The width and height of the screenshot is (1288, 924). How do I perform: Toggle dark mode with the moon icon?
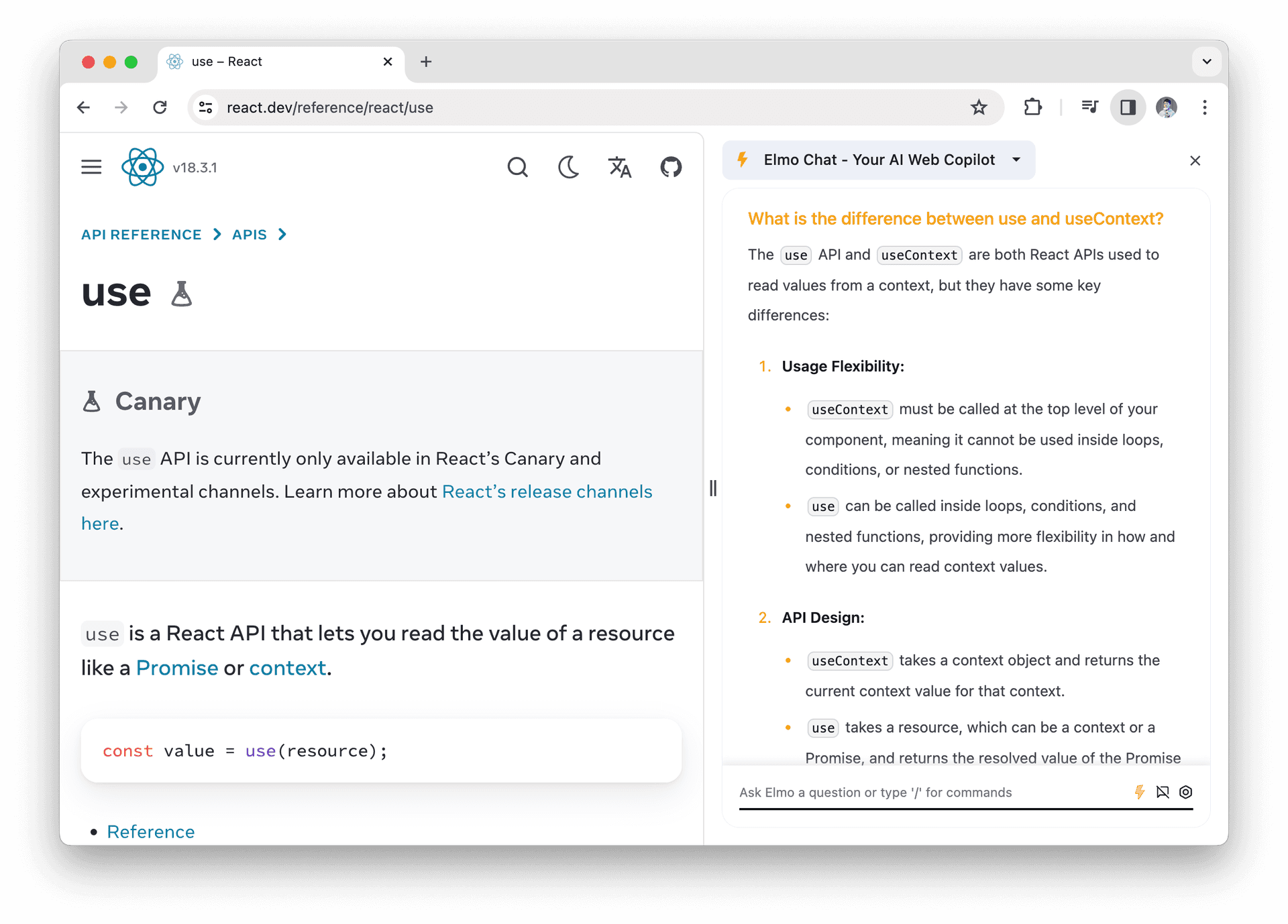click(x=569, y=167)
